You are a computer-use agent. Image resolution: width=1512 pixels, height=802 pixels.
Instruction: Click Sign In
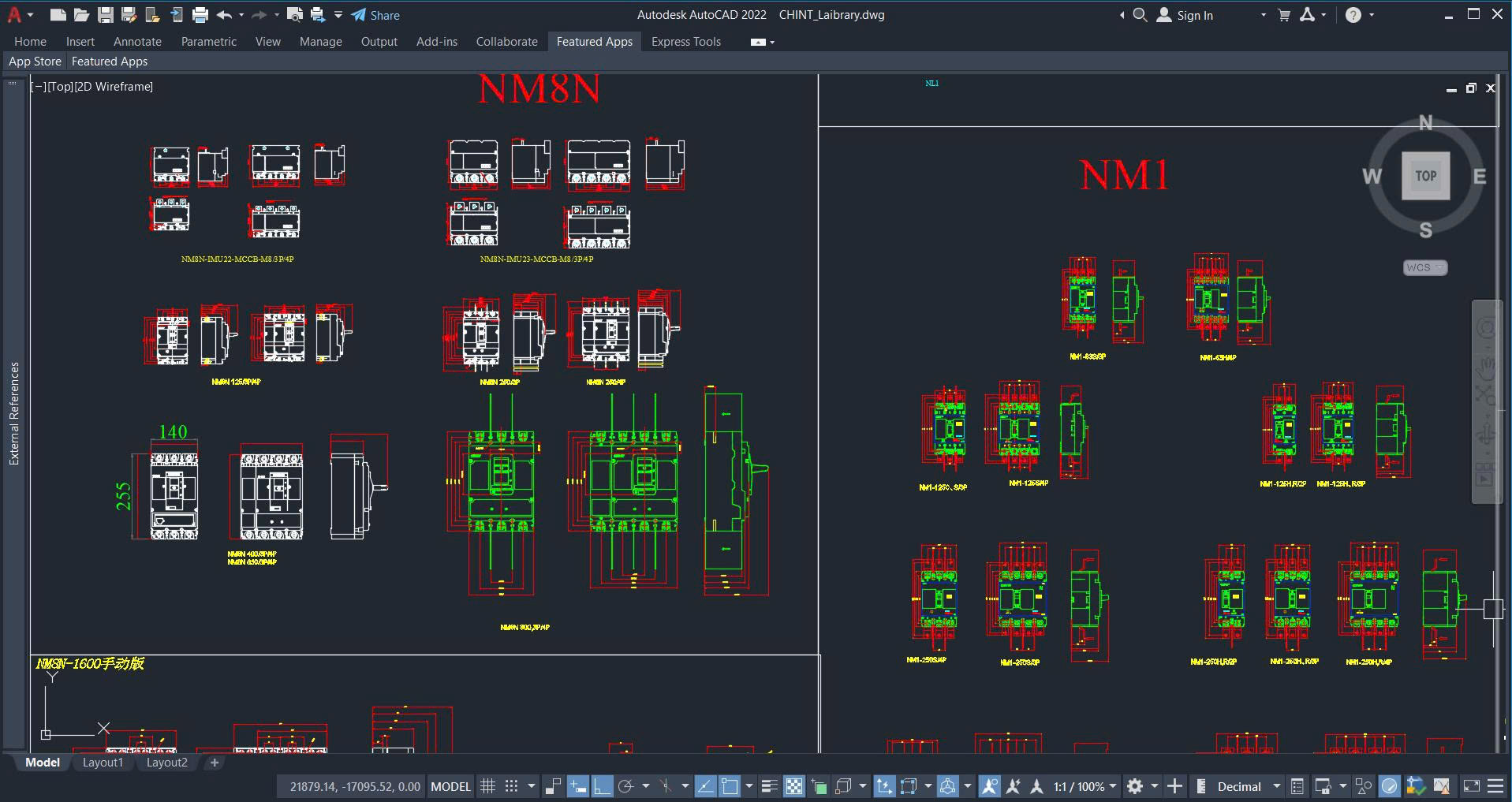tap(1185, 15)
